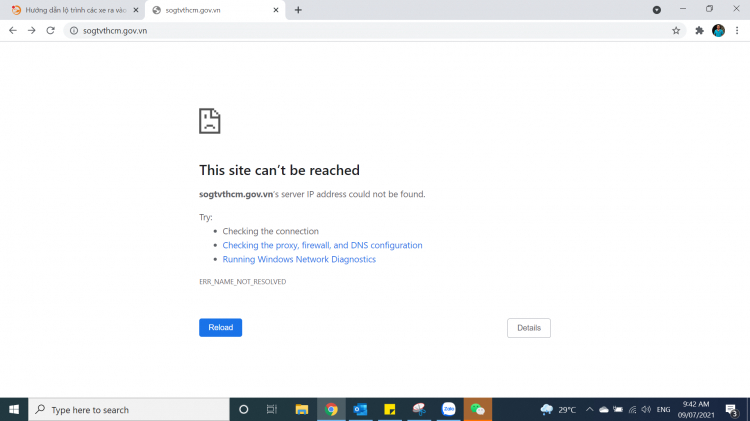
Task: Click the blue Reload button
Action: (221, 328)
